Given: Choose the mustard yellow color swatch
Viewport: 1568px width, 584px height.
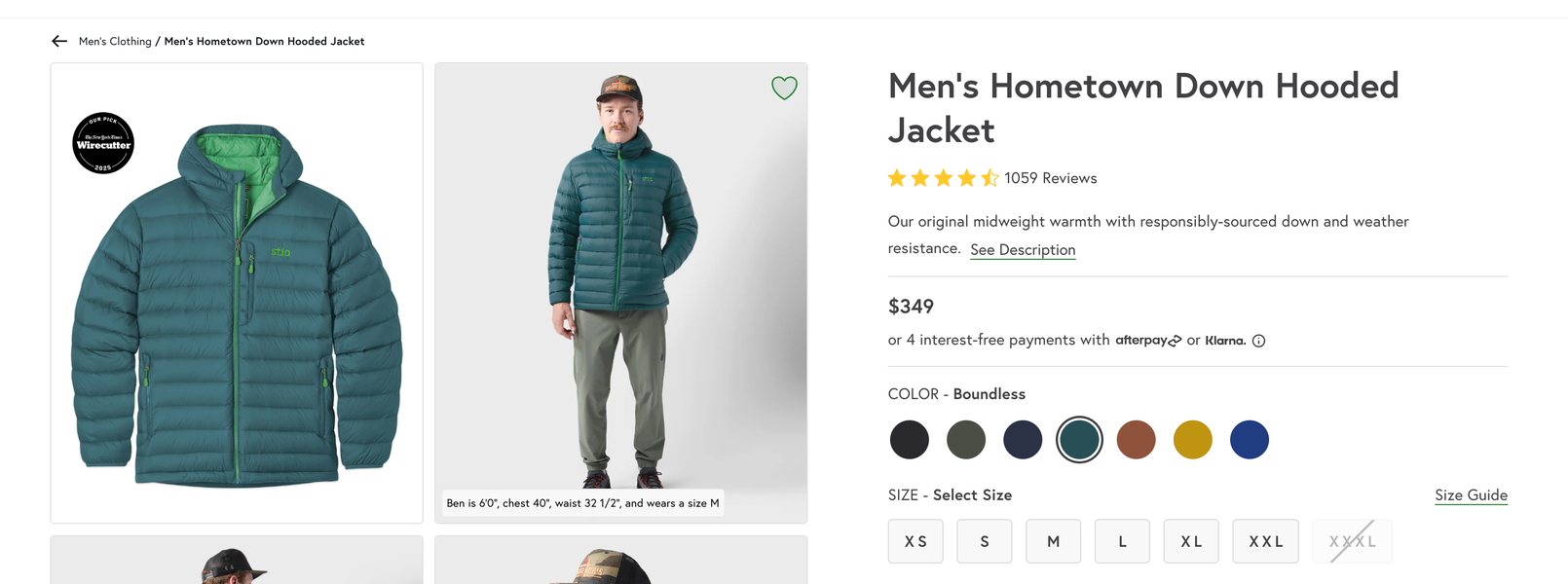Looking at the screenshot, I should click(1192, 439).
